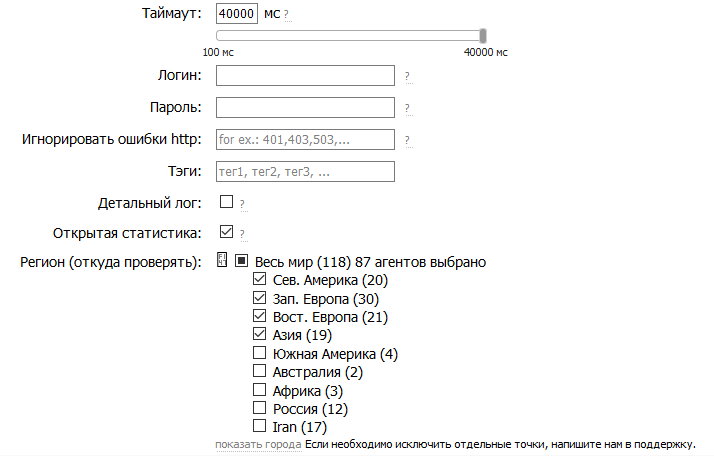Click the timeout slider handle
The image size is (714, 472).
point(483,36)
